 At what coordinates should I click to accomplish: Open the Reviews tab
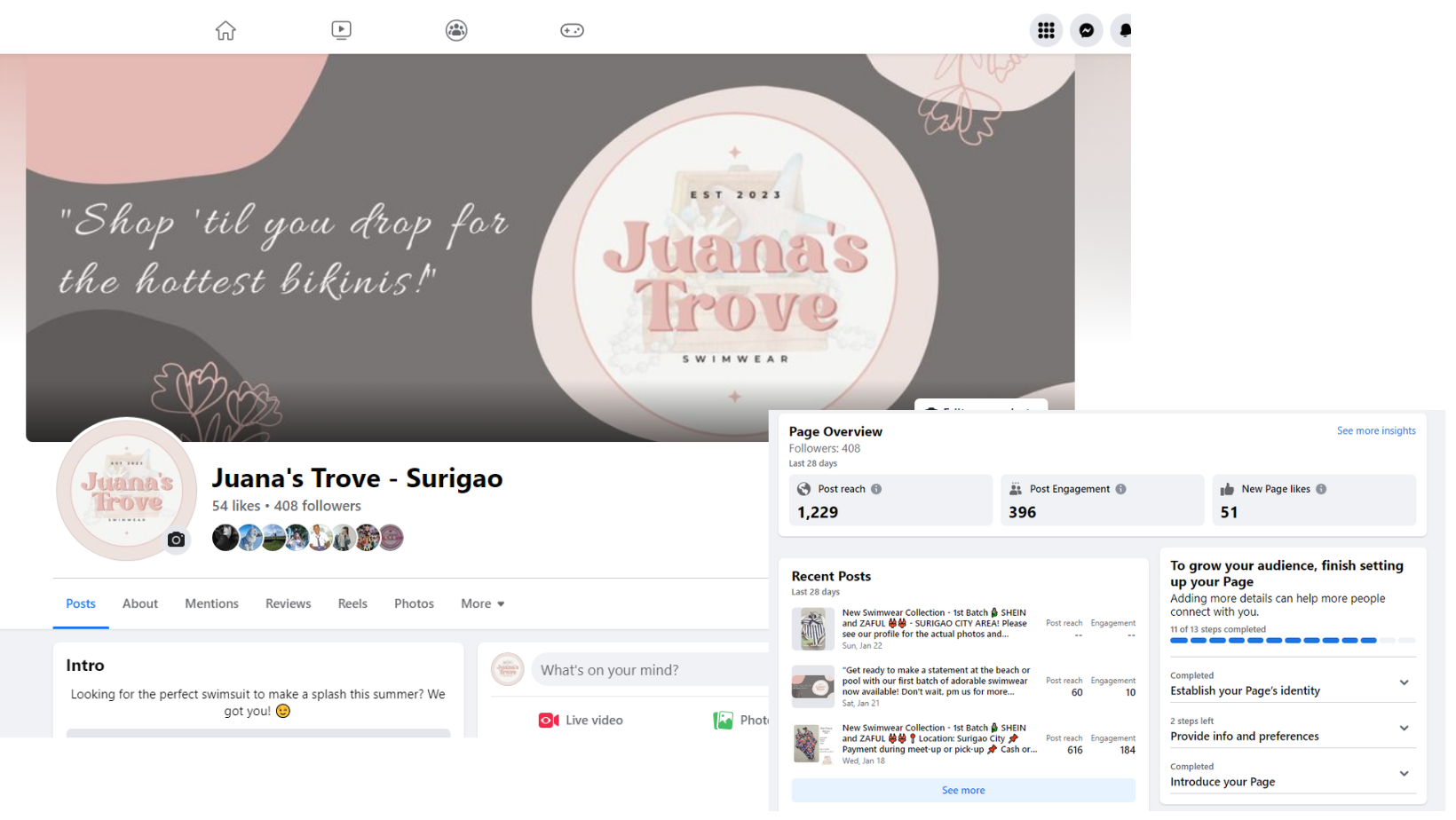[x=289, y=603]
